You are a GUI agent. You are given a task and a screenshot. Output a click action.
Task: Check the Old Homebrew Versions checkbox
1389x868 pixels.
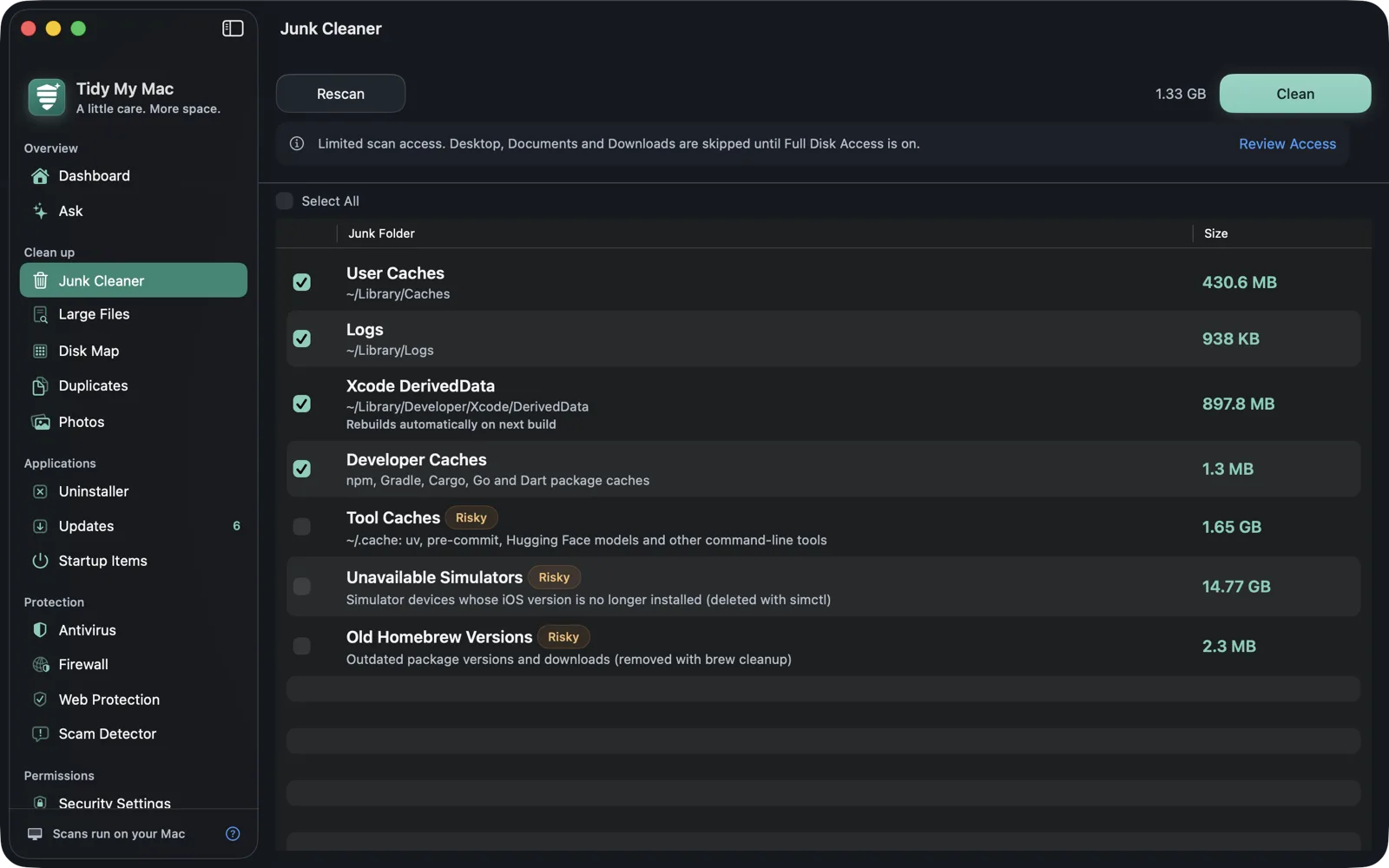point(301,646)
